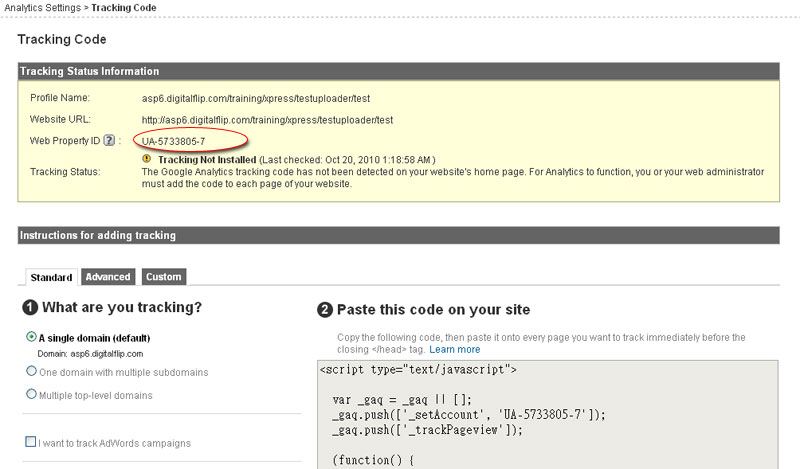Select Multiple top-level domains option
Viewport: 800px width, 469px height.
[31, 394]
